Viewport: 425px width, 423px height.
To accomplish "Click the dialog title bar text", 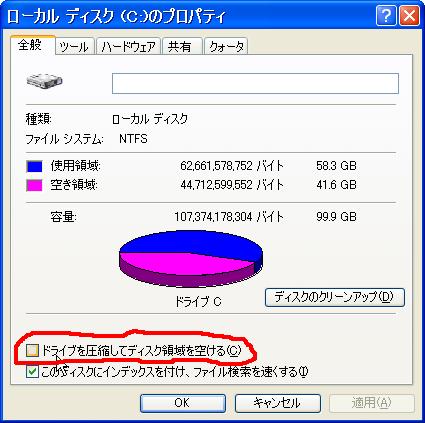I will pyautogui.click(x=117, y=17).
